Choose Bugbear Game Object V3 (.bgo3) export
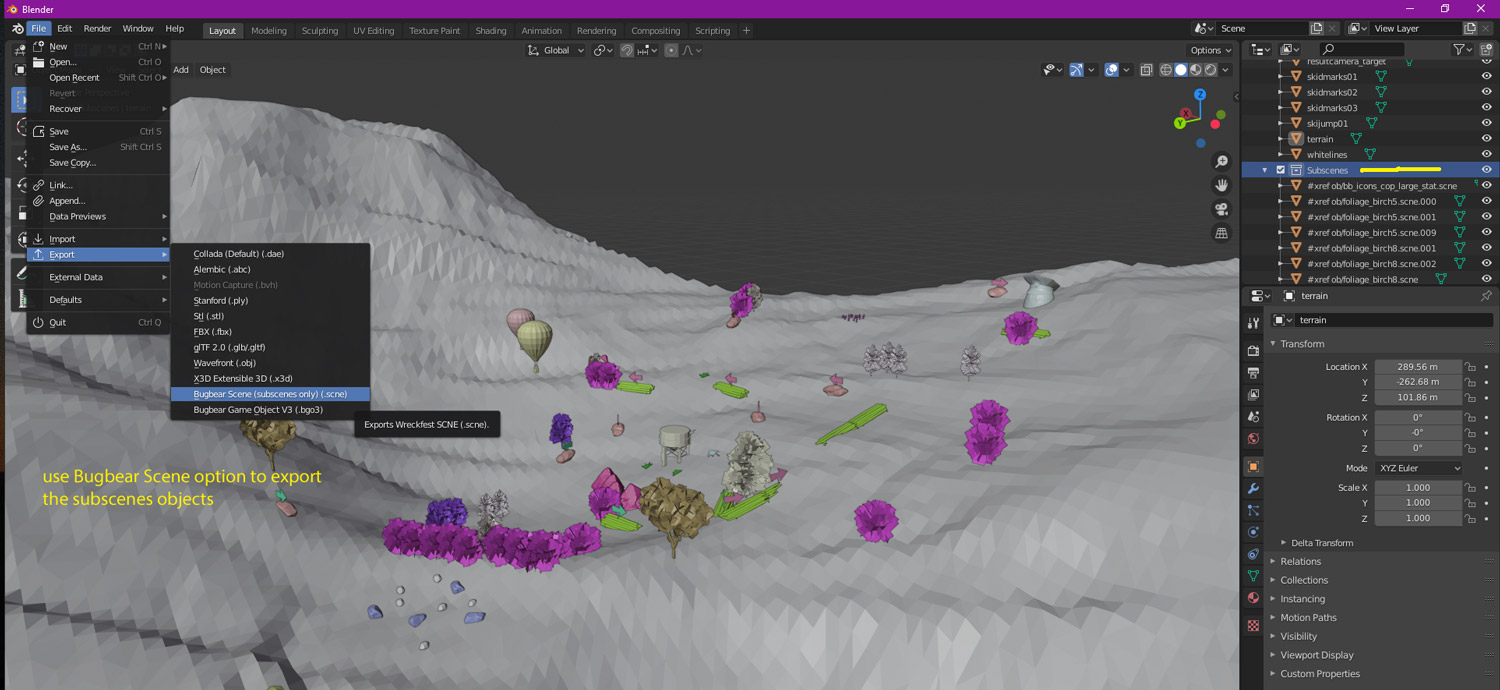Screen dimensions: 1500x690 tap(270, 410)
